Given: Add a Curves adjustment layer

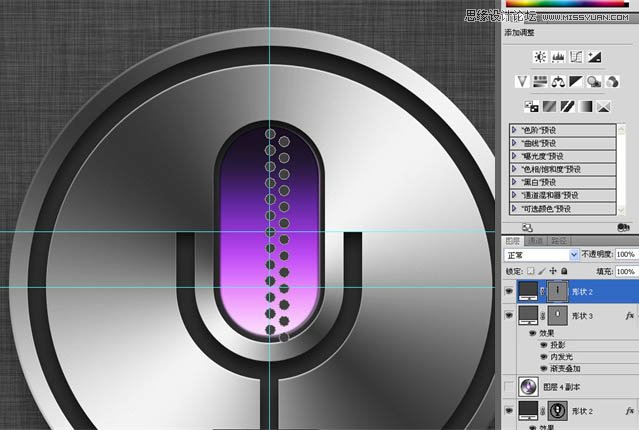Looking at the screenshot, I should tap(576, 57).
